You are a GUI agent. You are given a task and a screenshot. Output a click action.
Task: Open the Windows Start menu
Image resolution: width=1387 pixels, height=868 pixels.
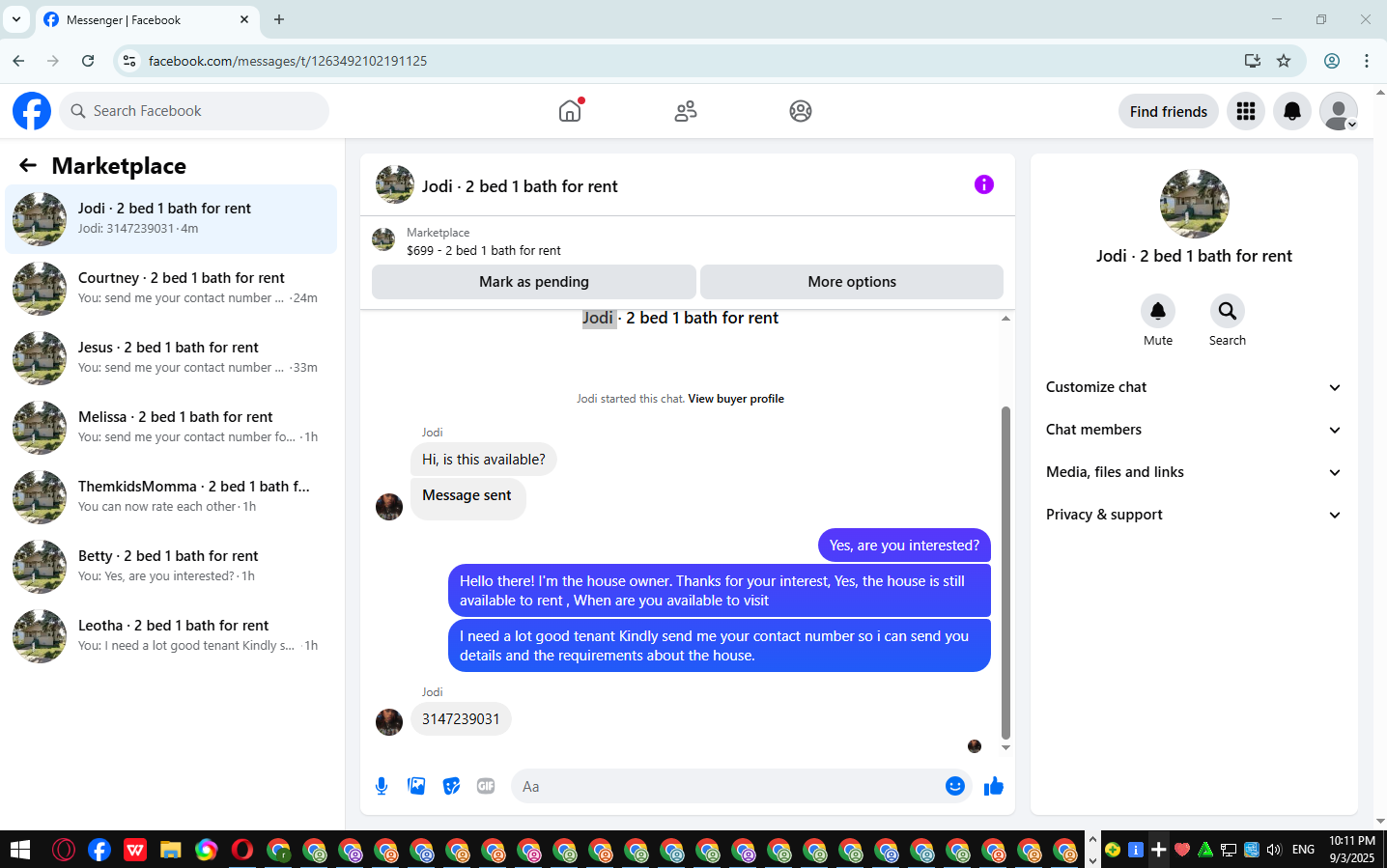pyautogui.click(x=20, y=850)
